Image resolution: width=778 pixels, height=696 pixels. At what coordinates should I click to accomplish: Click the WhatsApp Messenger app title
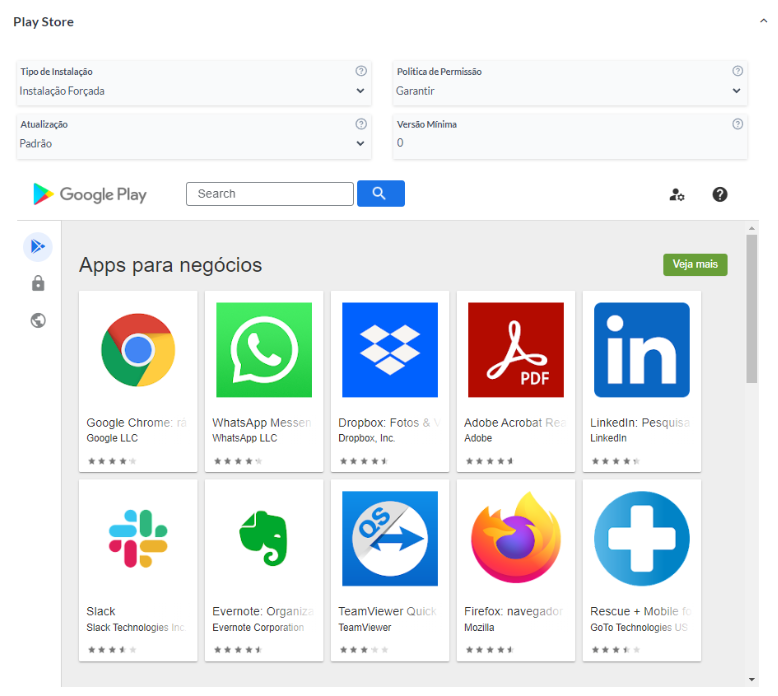(x=262, y=423)
